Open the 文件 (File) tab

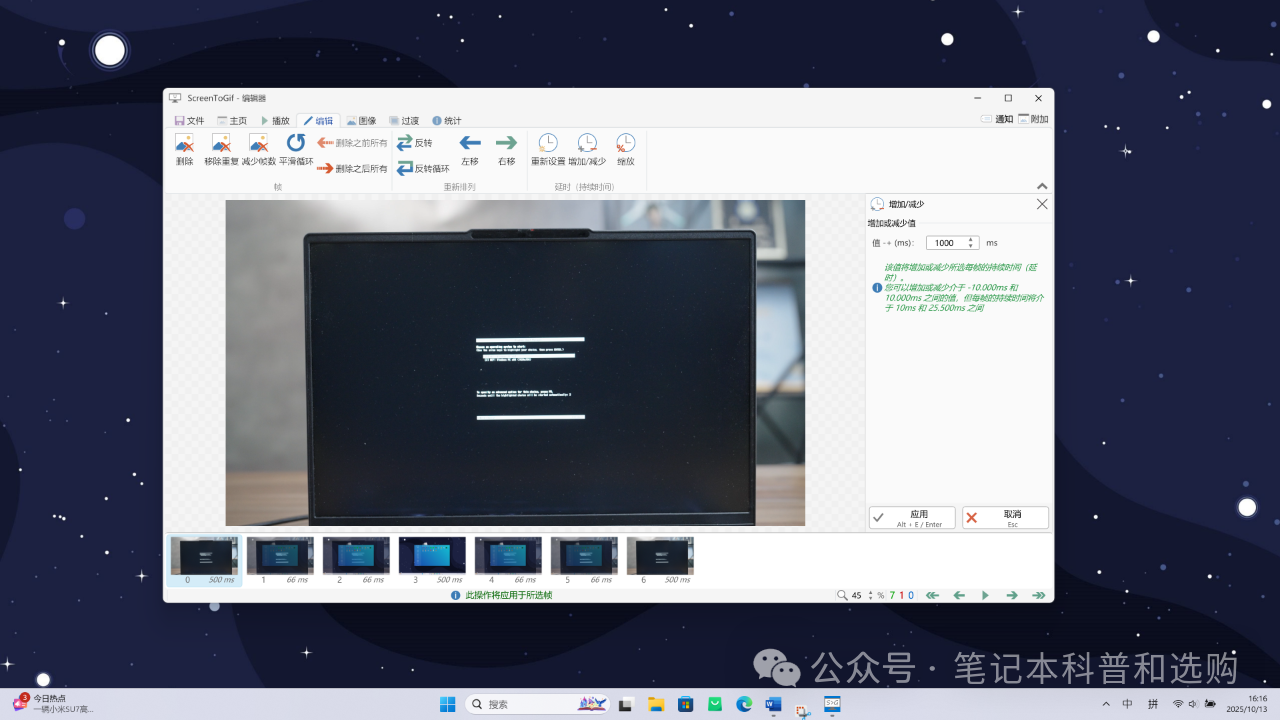(x=189, y=120)
